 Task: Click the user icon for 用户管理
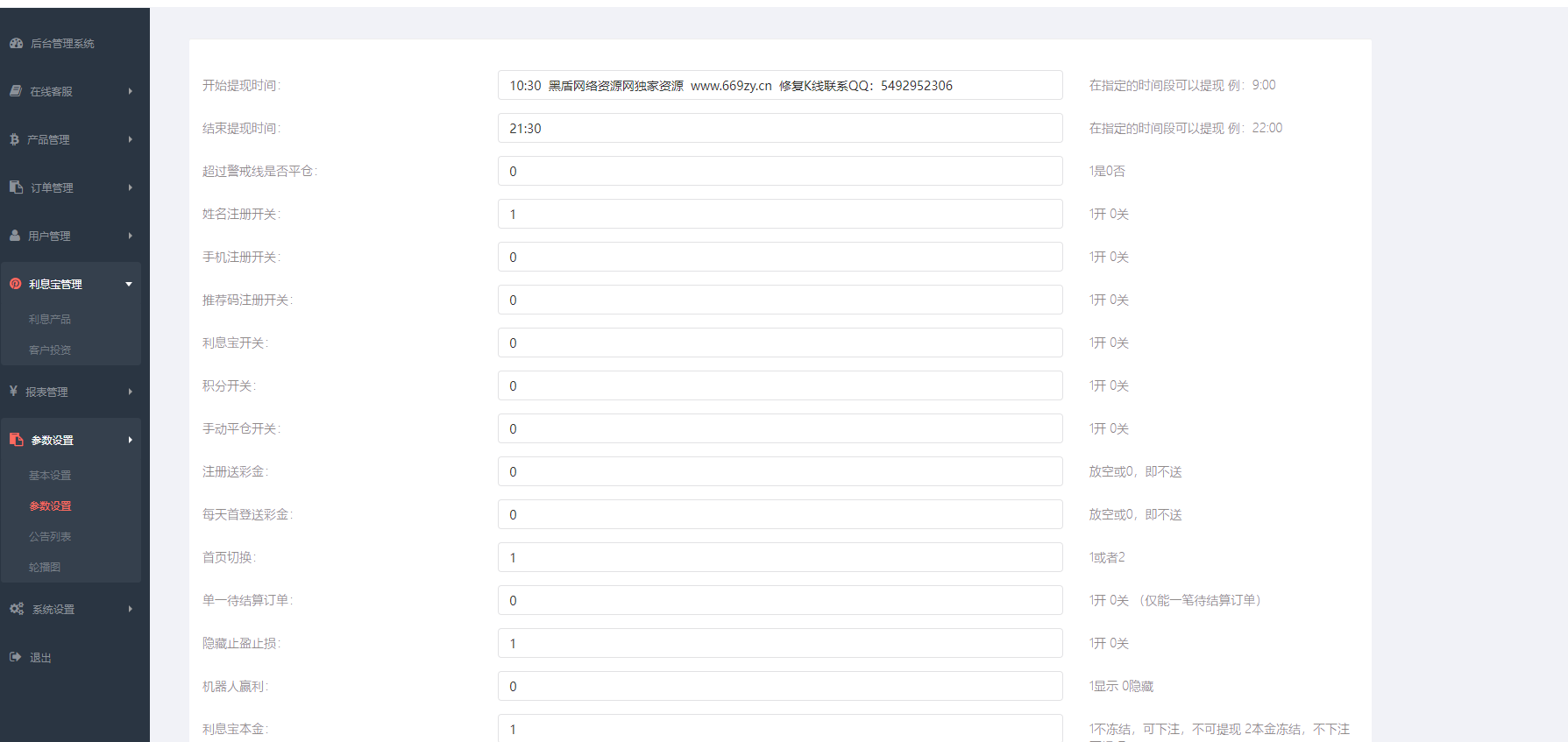point(15,236)
